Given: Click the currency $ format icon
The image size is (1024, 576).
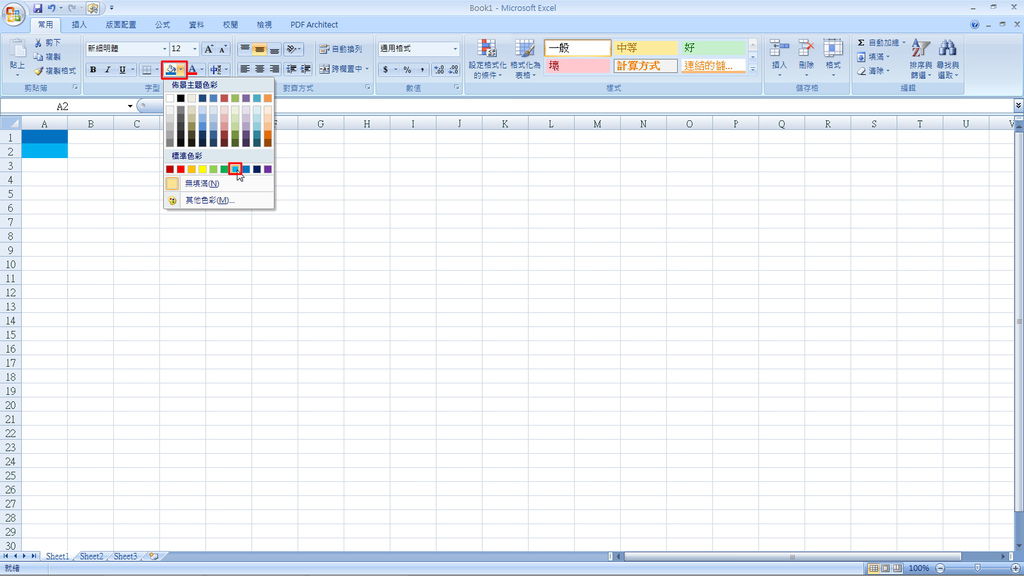Looking at the screenshot, I should click(x=385, y=69).
